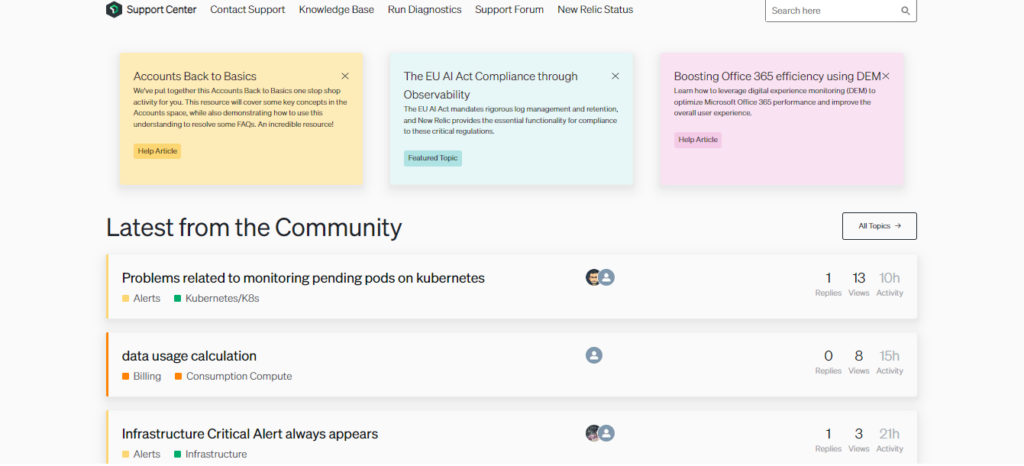Click the photo avatar on Kubernetes pods topic

593,277
